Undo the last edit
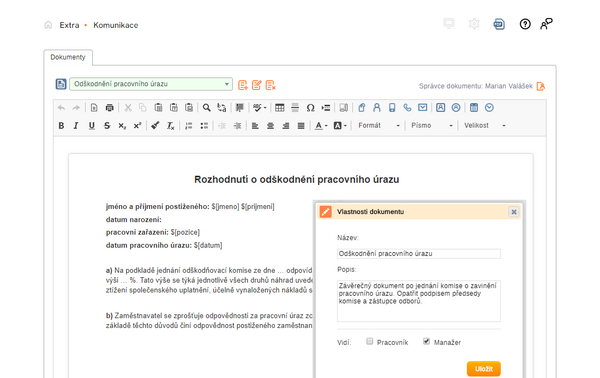 61,108
